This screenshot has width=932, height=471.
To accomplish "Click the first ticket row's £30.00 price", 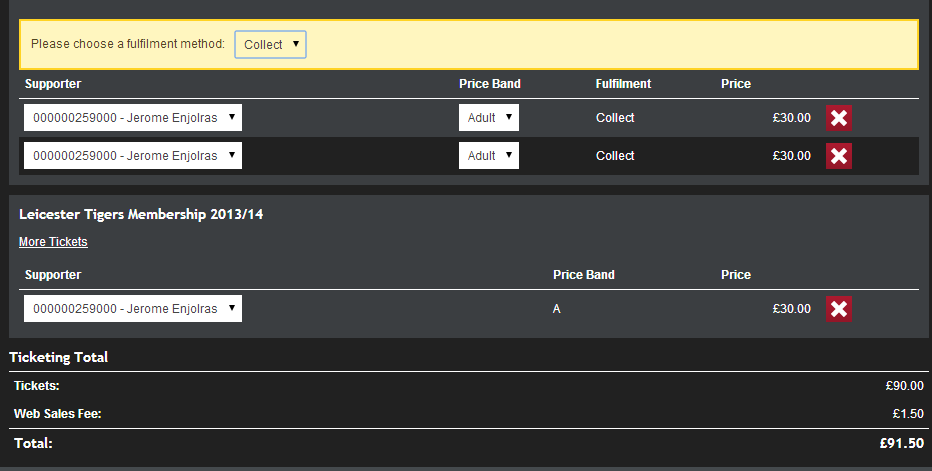I will click(x=791, y=118).
